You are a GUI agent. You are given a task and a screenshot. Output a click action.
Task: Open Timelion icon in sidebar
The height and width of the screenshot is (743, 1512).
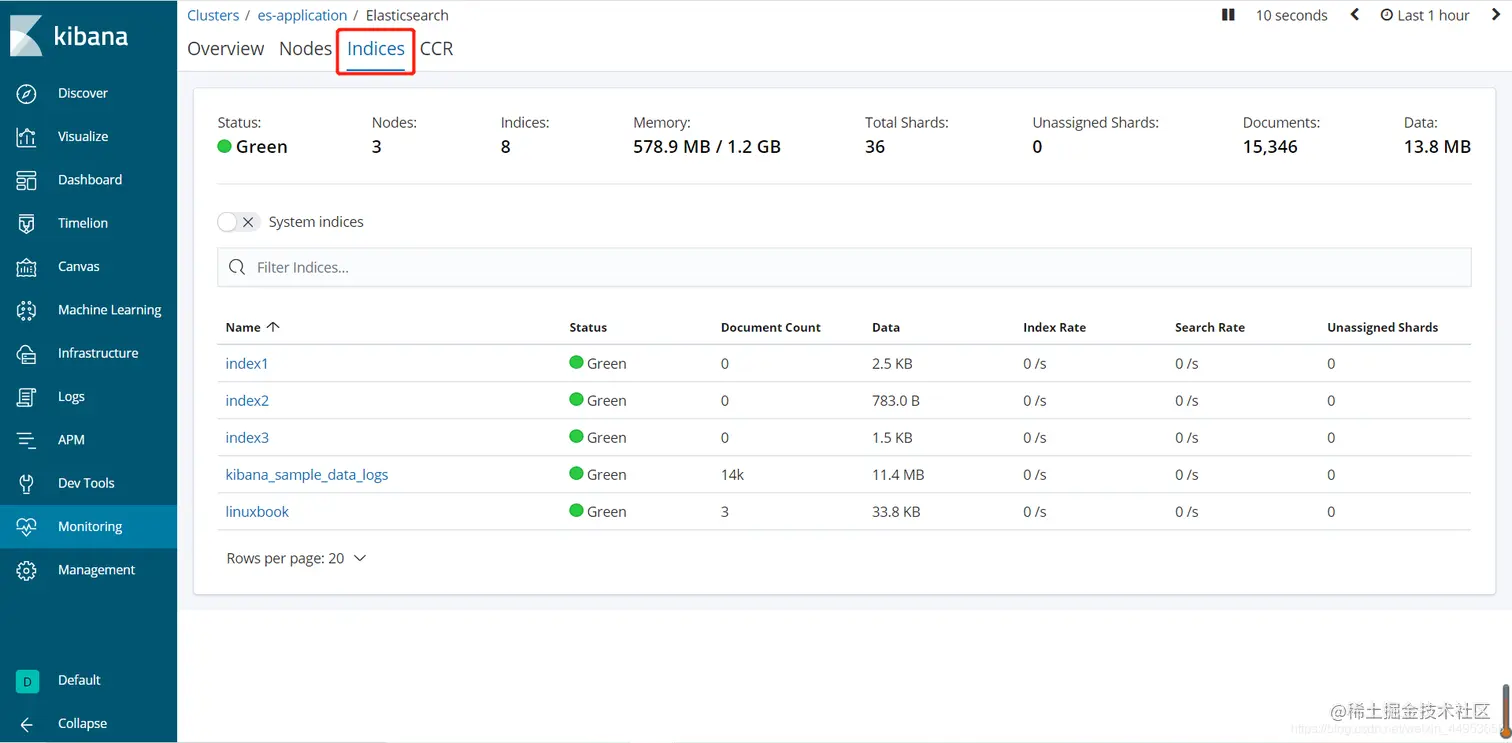(x=27, y=223)
